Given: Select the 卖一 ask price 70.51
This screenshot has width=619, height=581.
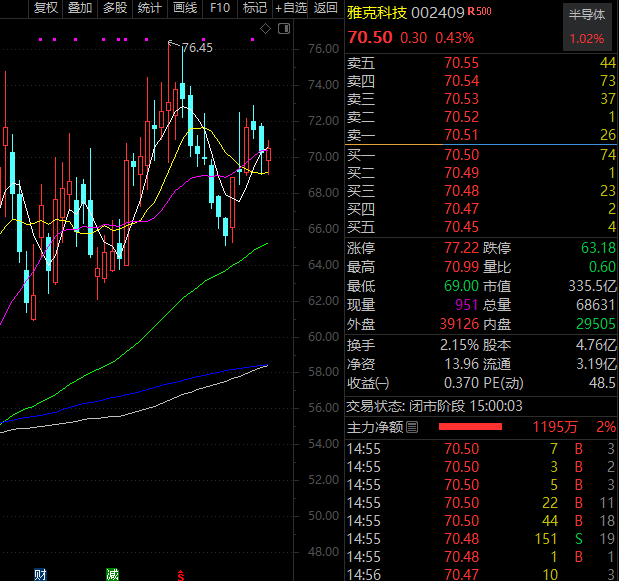Looking at the screenshot, I should click(x=461, y=135).
